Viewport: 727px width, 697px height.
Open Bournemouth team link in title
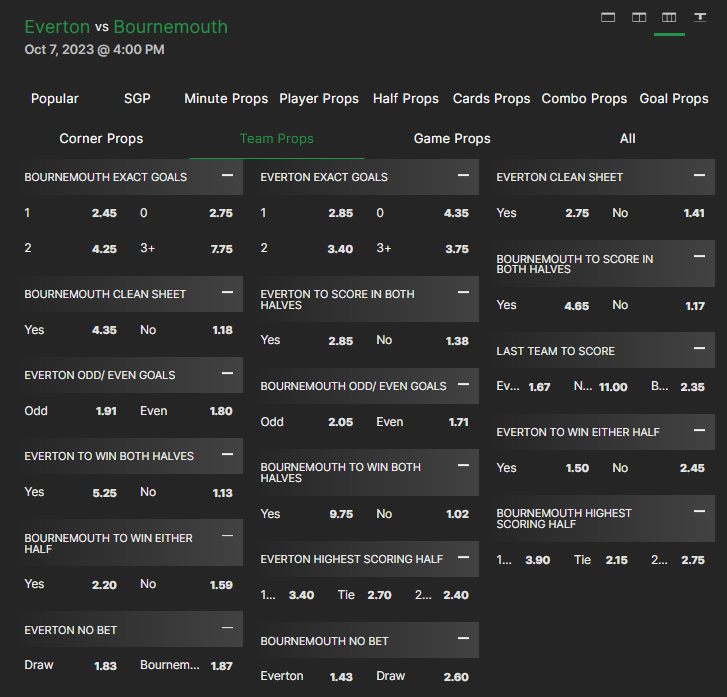coord(171,27)
